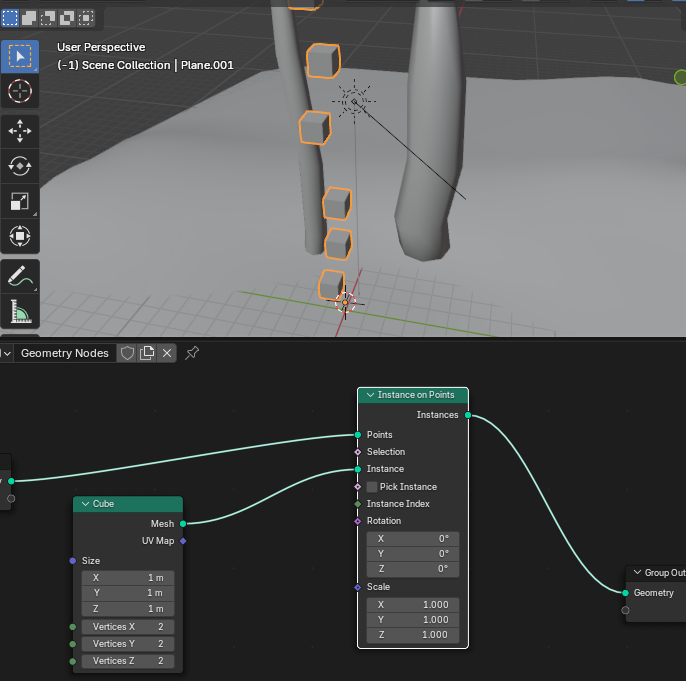Edit Cube Size X field
This screenshot has width=686, height=681.
click(128, 578)
